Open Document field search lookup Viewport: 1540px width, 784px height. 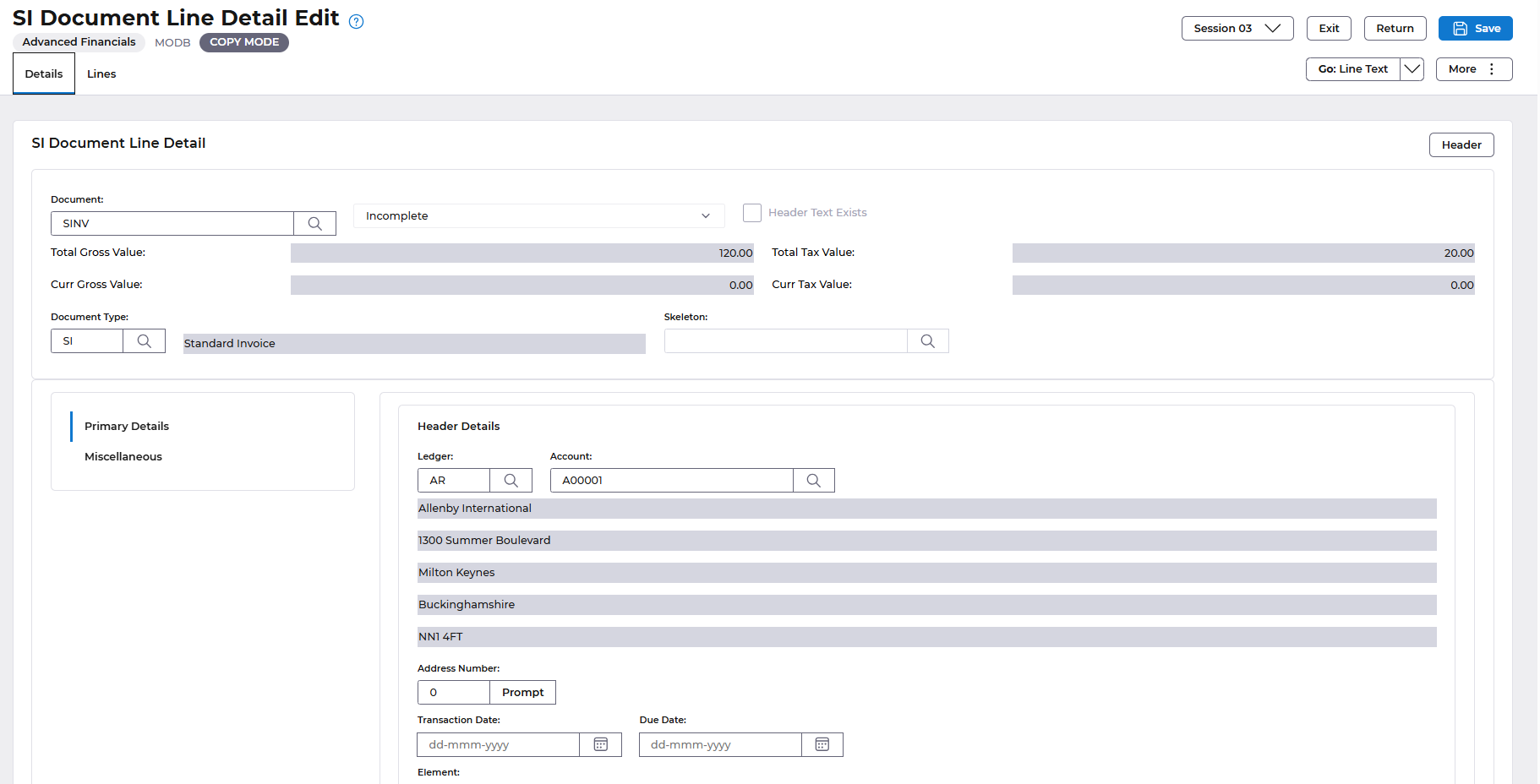[314, 224]
